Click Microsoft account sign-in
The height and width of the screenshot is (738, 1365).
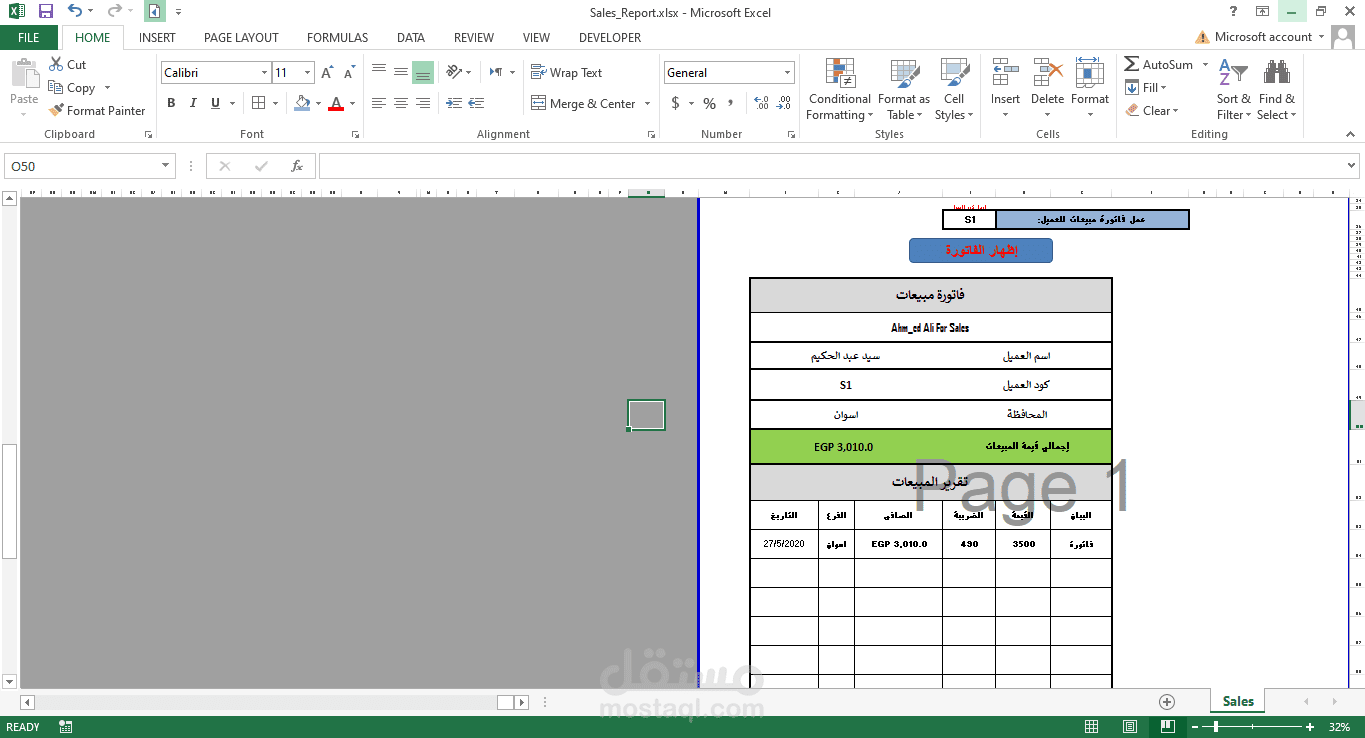point(1263,37)
